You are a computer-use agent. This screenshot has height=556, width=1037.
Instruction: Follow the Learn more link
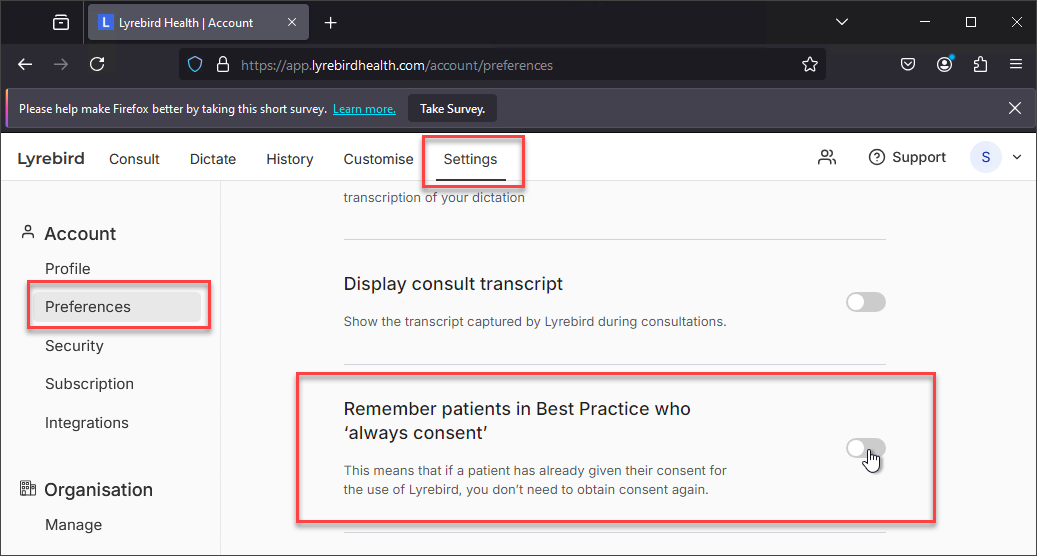click(x=364, y=109)
